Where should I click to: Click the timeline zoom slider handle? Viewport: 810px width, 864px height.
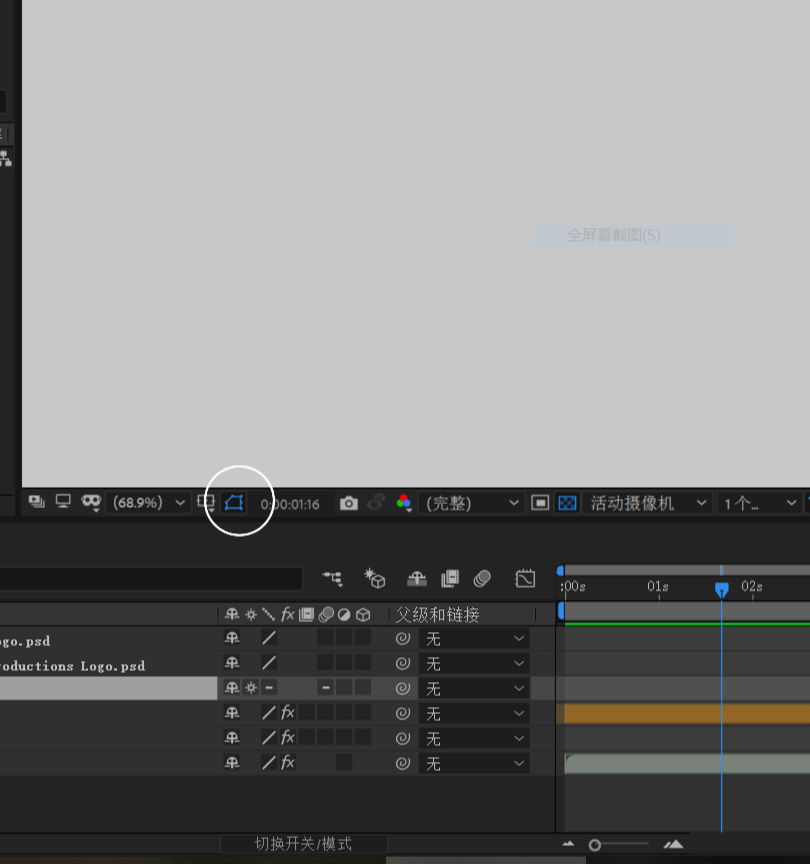[595, 845]
